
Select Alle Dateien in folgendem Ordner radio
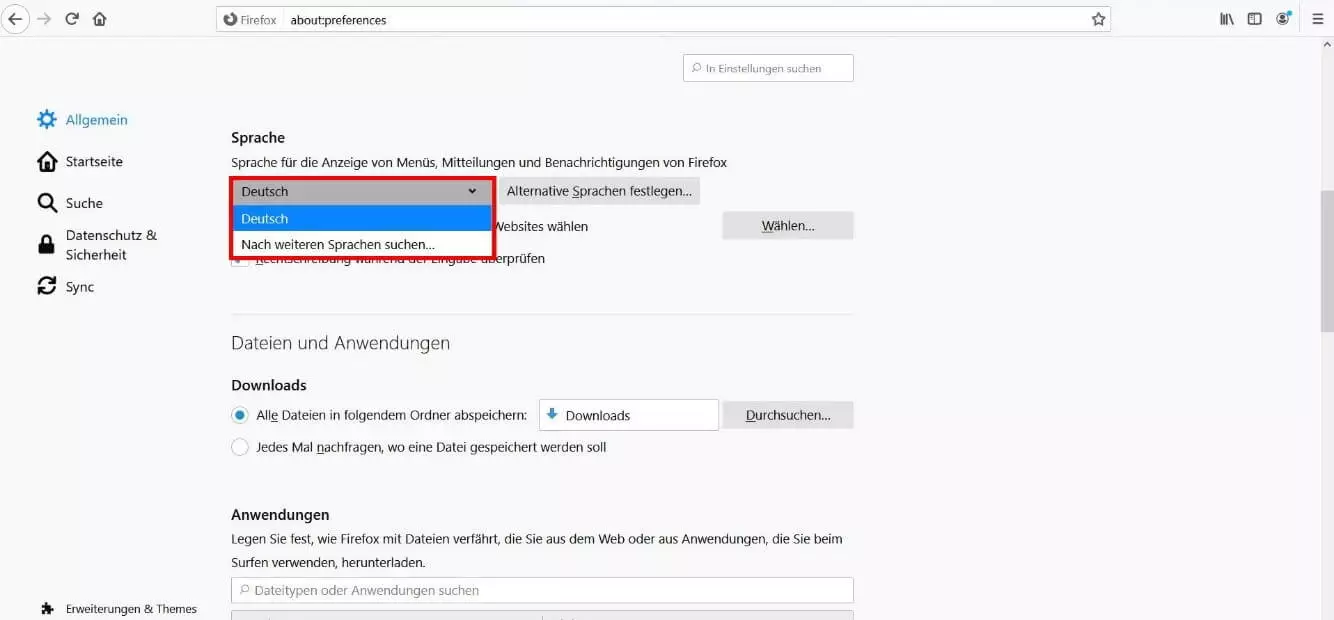tap(240, 415)
